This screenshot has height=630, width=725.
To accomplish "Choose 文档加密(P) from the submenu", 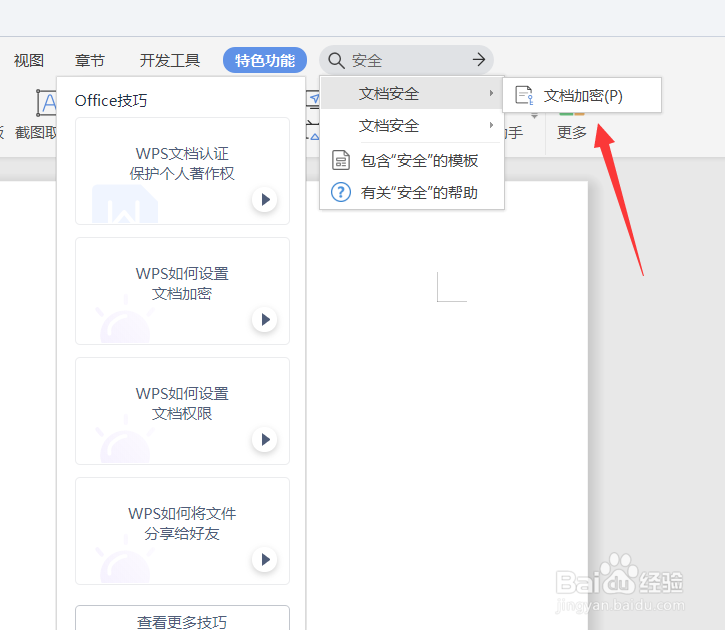I will coord(582,95).
